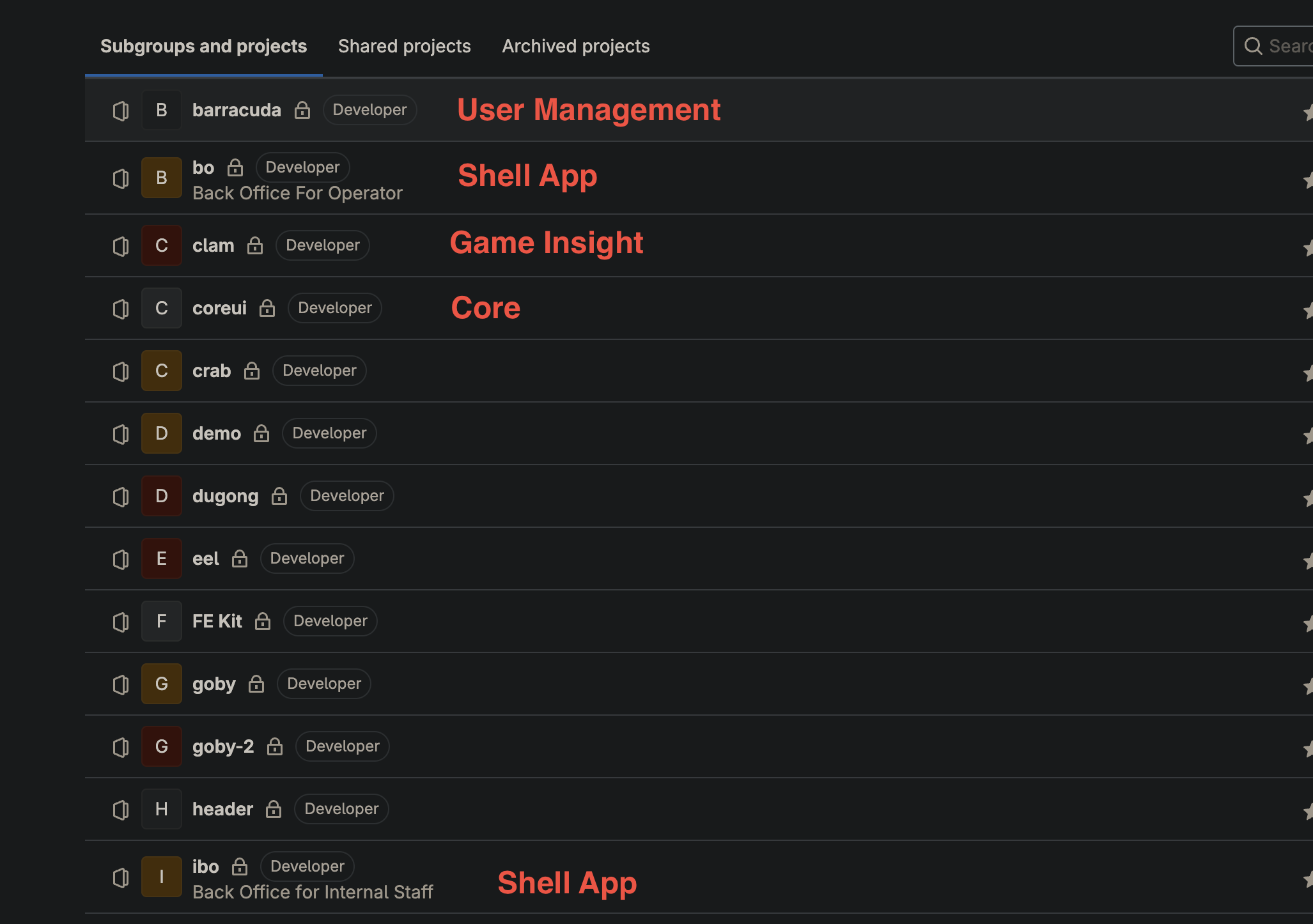Open the FE Kit project link

[x=217, y=621]
